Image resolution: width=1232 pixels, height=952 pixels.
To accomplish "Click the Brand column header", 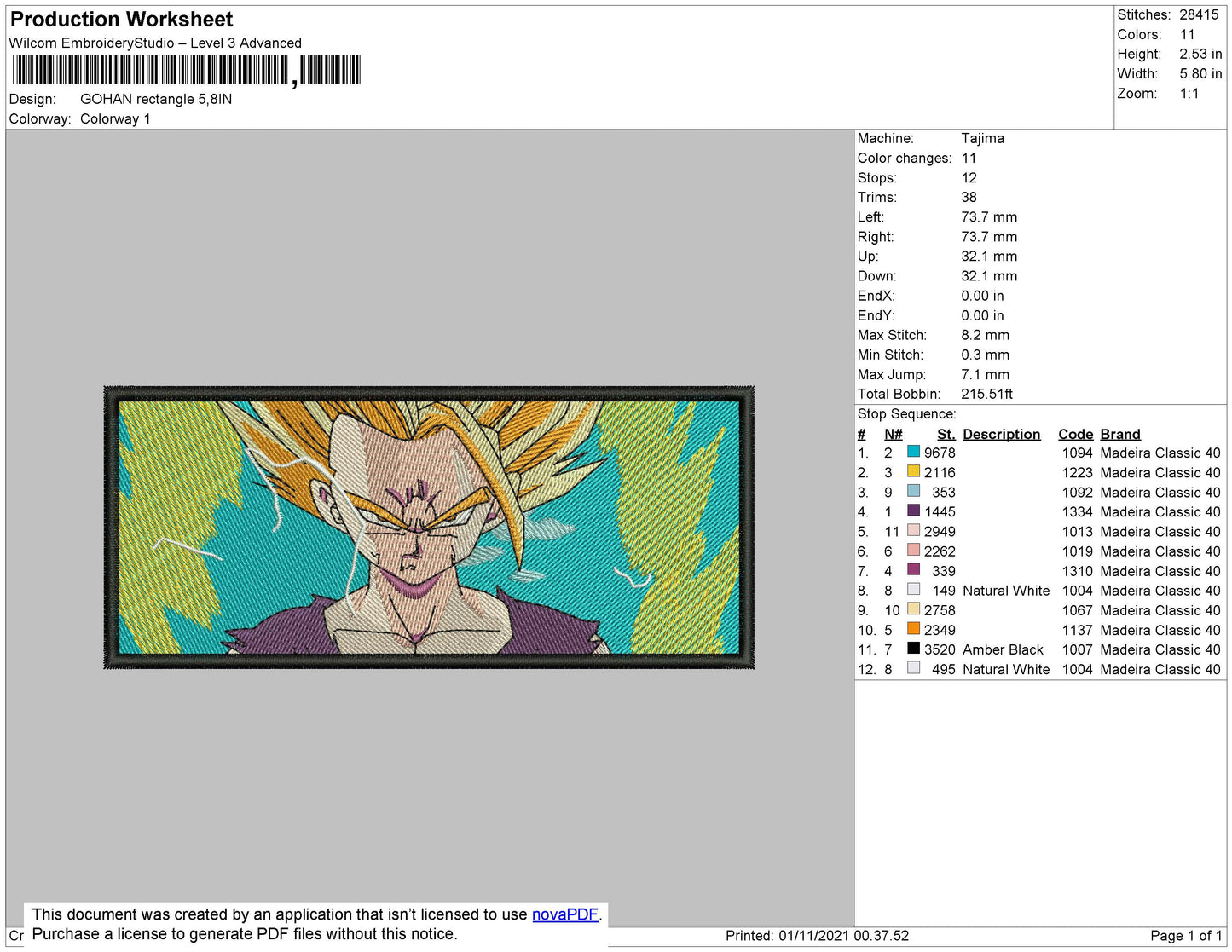I will [1119, 434].
